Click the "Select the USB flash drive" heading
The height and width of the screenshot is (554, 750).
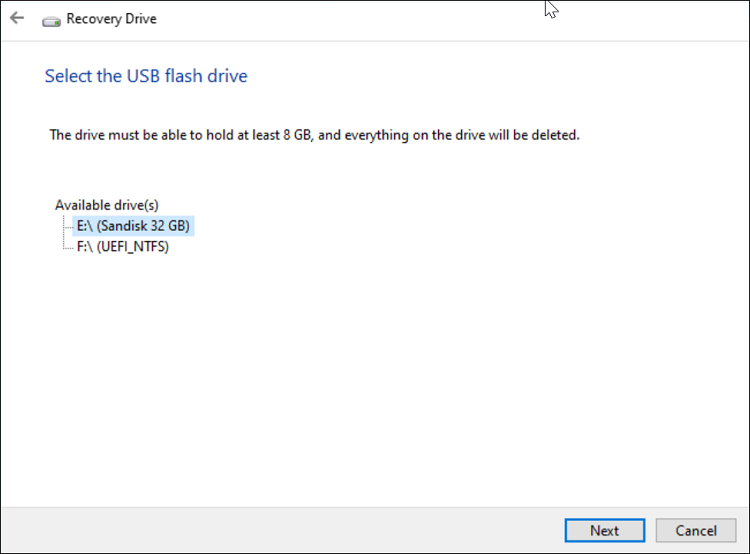pos(146,76)
